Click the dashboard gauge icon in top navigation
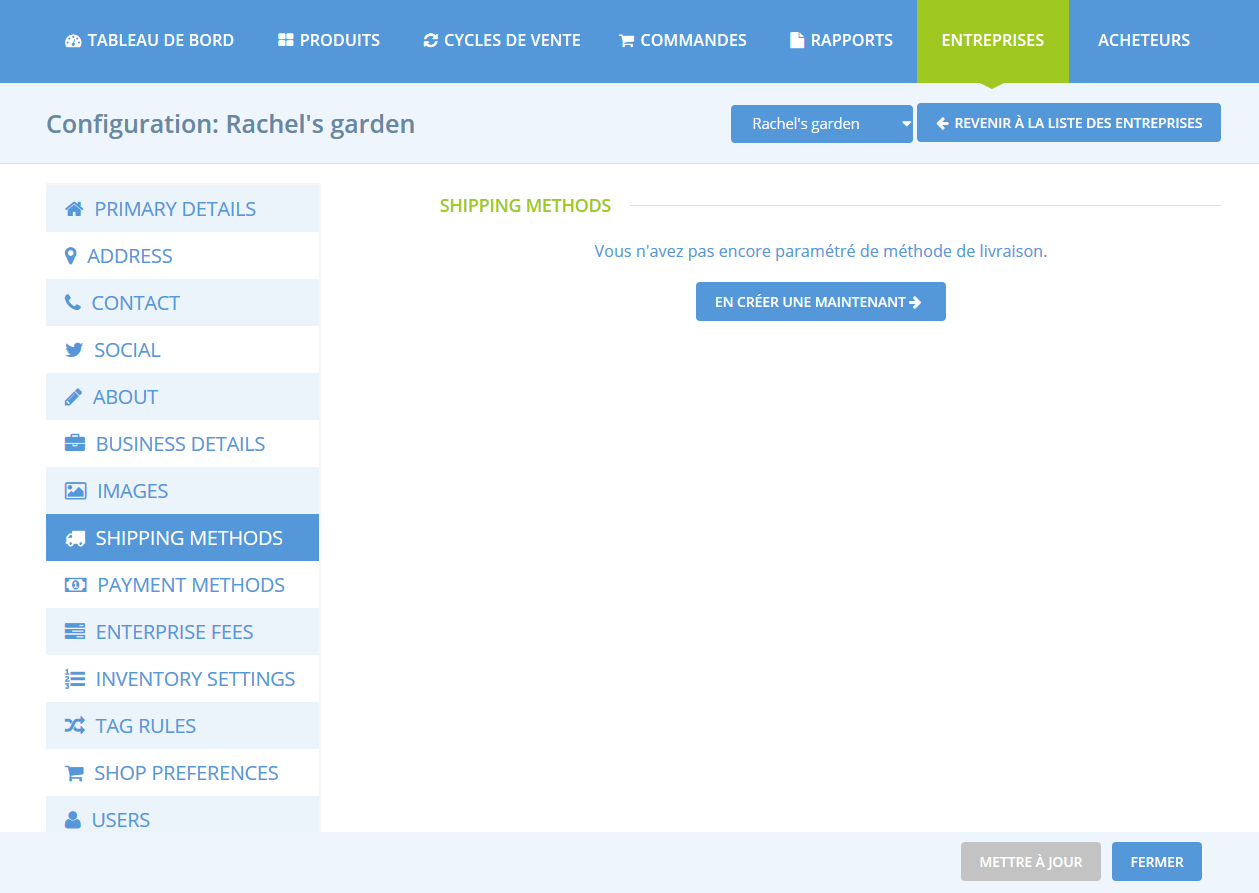Viewport: 1259px width, 893px height. click(x=73, y=41)
